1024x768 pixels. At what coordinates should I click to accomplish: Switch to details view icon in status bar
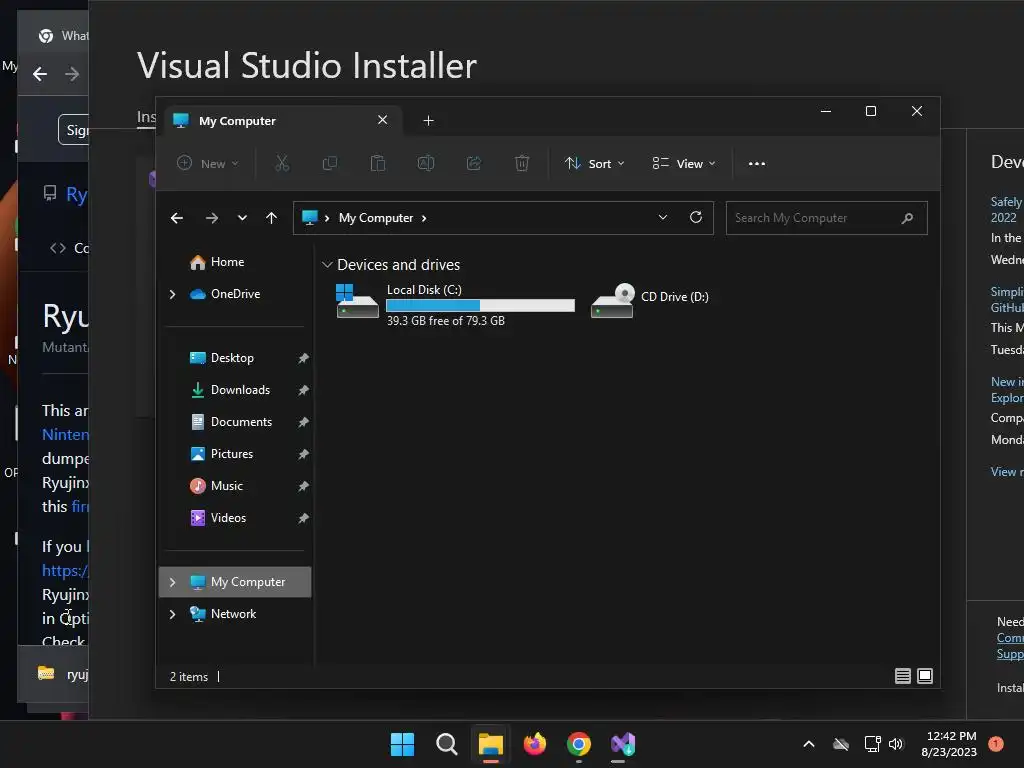[x=903, y=676]
